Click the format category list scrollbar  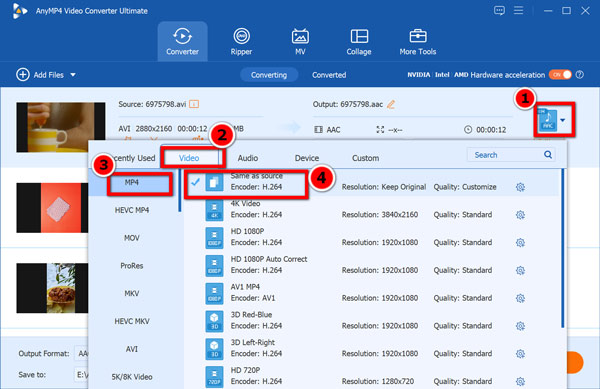180,191
